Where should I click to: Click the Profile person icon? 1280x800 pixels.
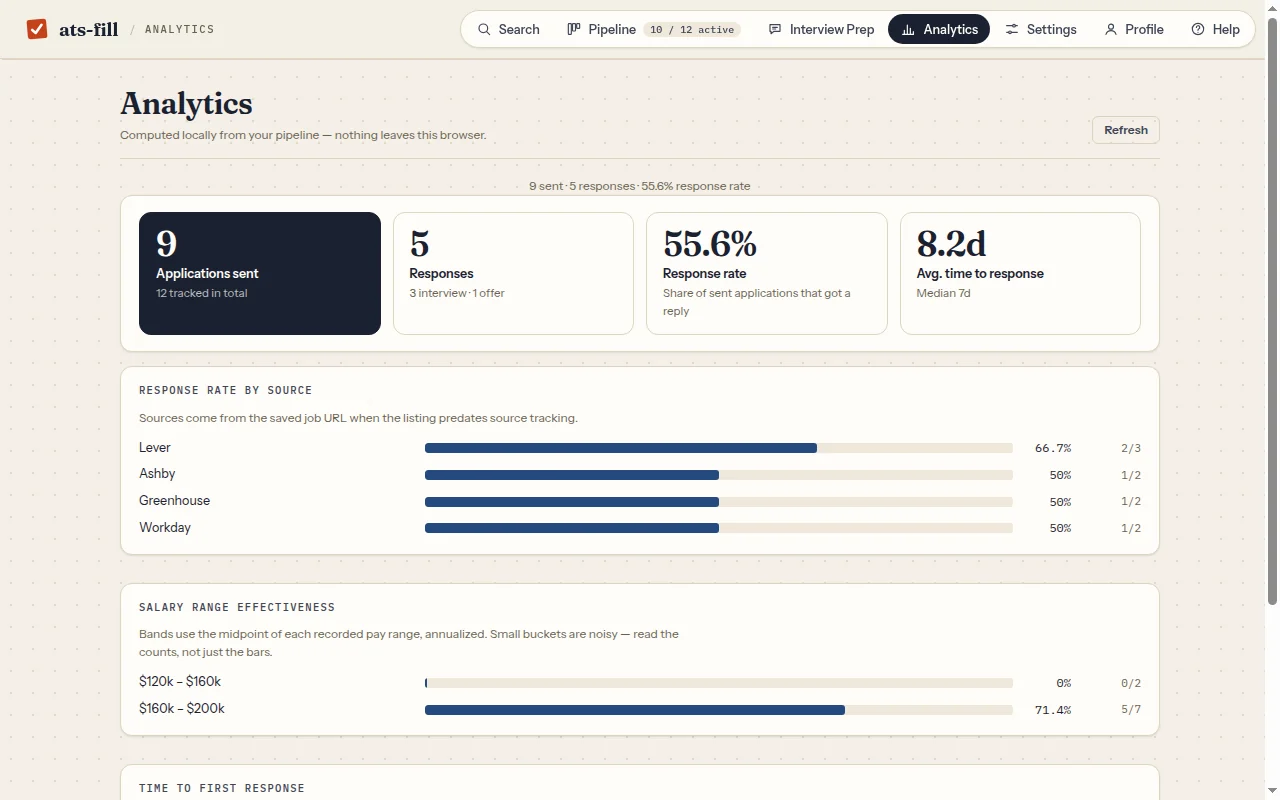tap(1111, 29)
